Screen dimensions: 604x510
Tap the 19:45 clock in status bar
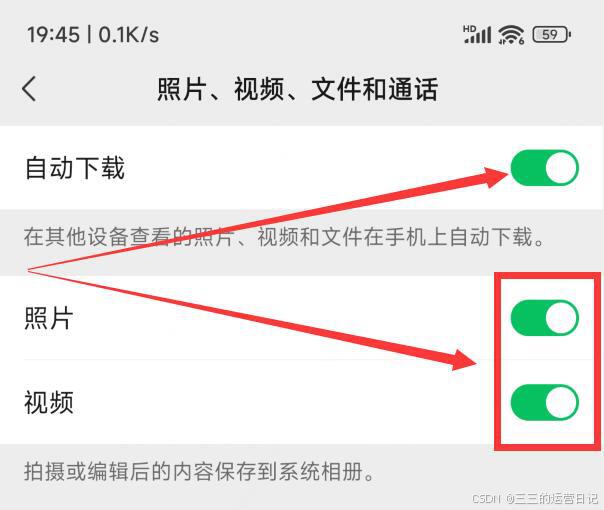click(54, 35)
